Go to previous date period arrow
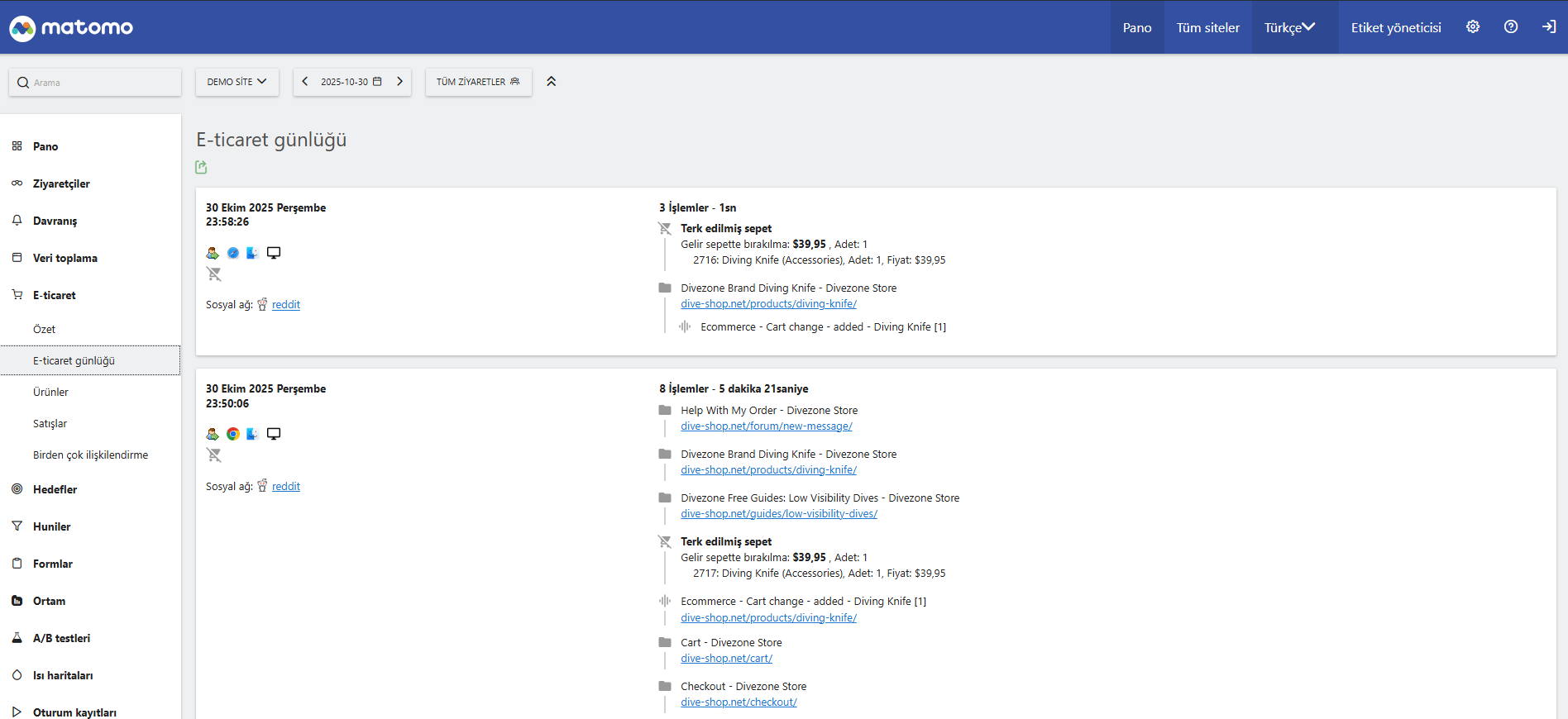 pos(305,82)
